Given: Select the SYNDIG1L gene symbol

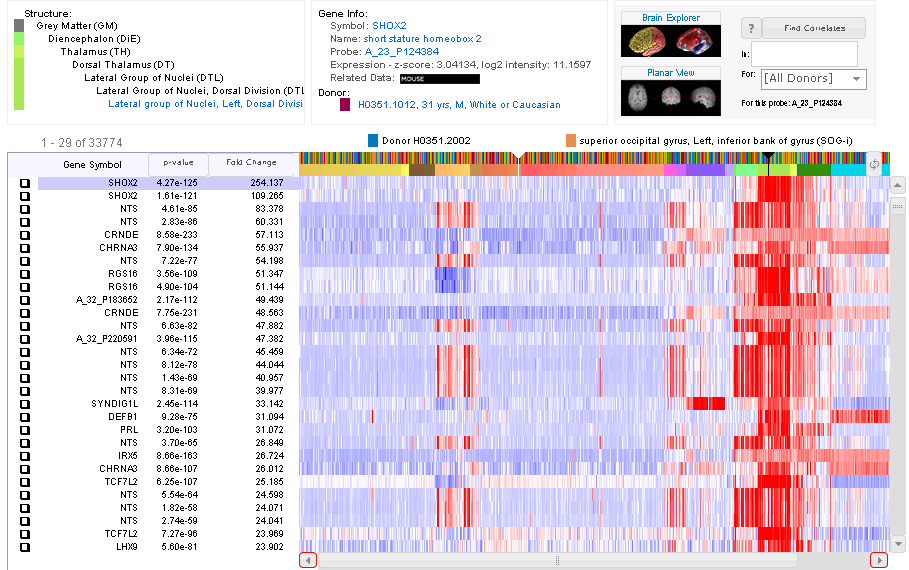Looking at the screenshot, I should tap(115, 404).
